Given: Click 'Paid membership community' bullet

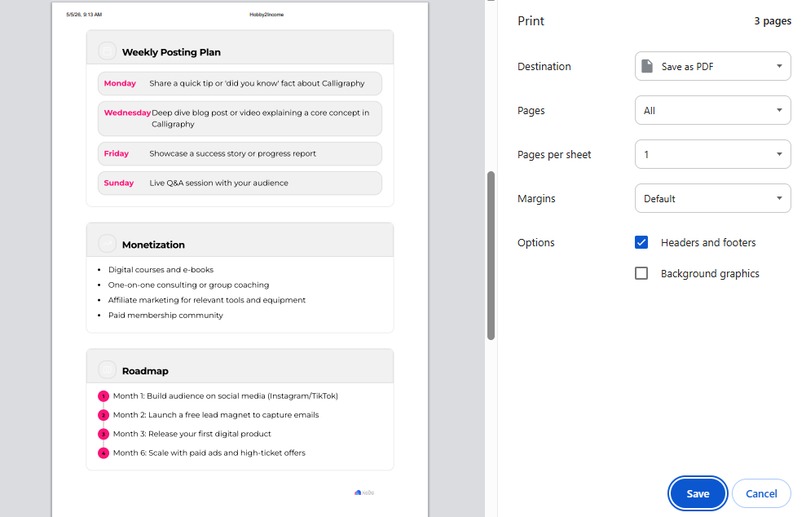Looking at the screenshot, I should pyautogui.click(x=165, y=315).
